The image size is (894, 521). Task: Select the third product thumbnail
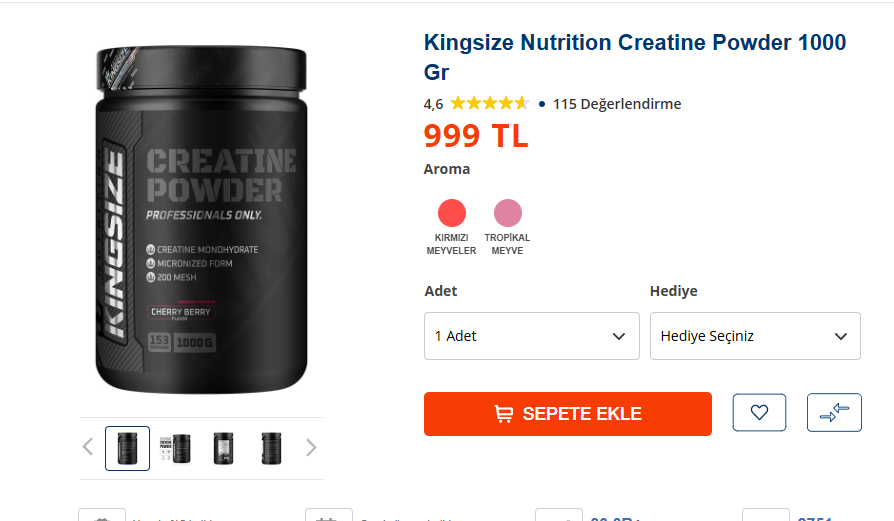[x=224, y=448]
